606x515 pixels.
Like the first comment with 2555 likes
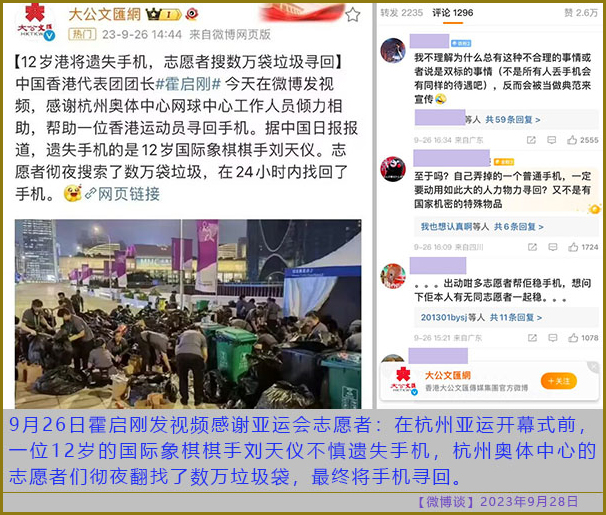pos(583,140)
